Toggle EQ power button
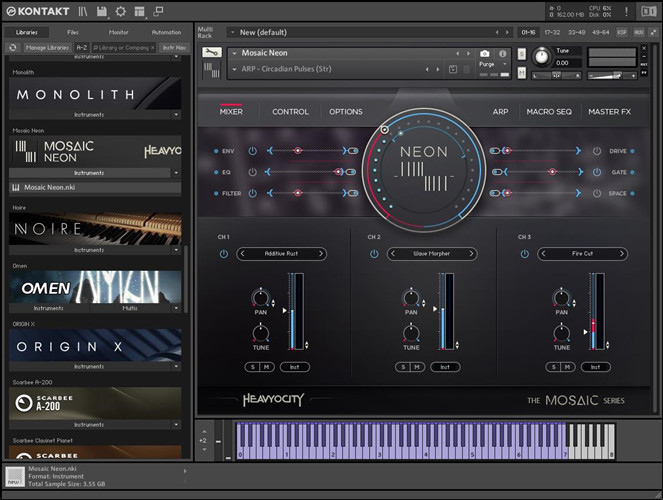 point(252,172)
